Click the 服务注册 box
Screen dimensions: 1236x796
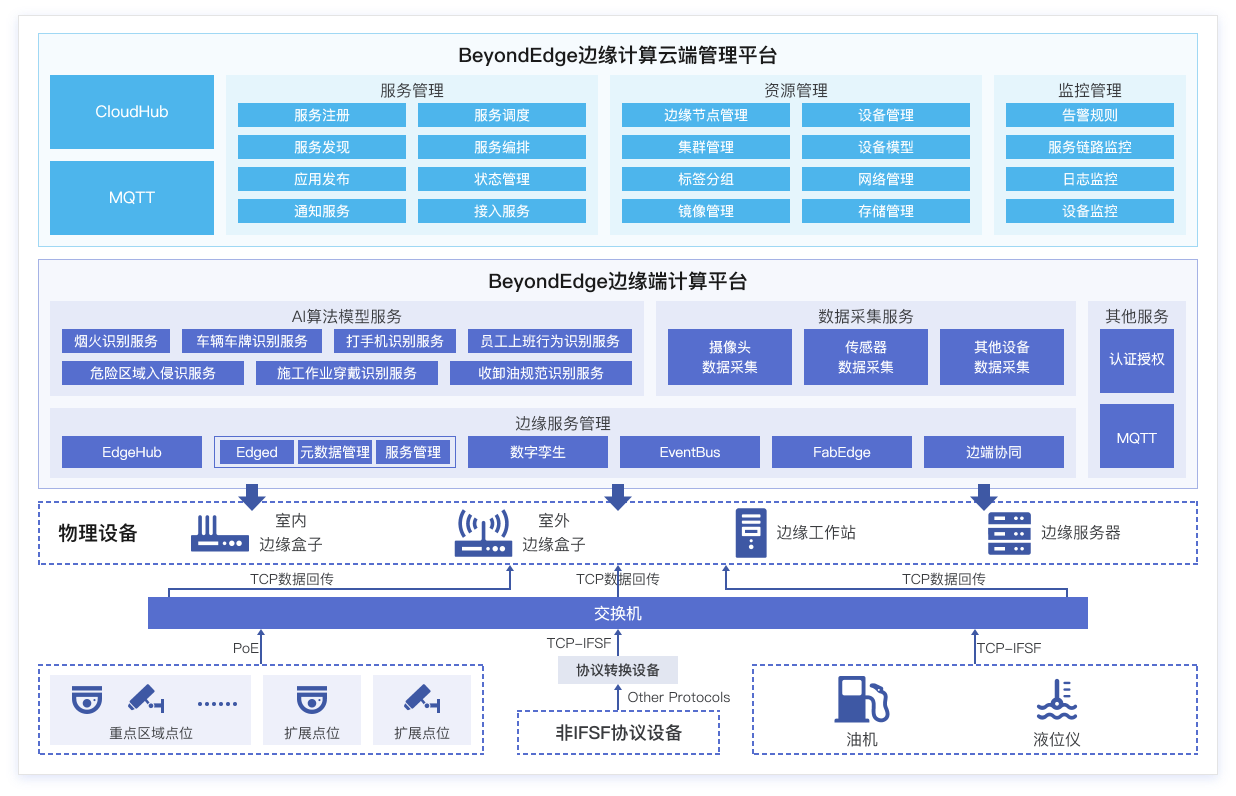(x=322, y=115)
